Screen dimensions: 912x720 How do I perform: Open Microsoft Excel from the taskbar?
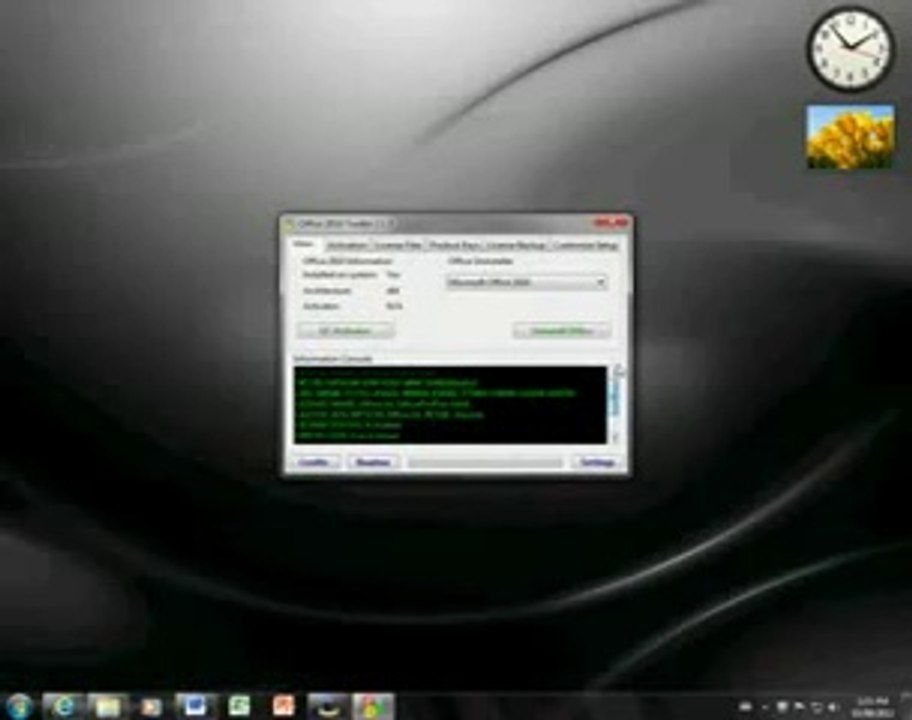click(x=239, y=706)
